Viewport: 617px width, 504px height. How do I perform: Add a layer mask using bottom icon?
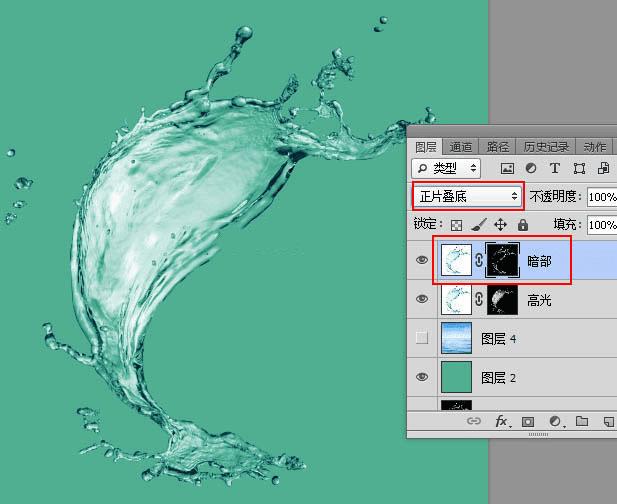click(x=528, y=422)
